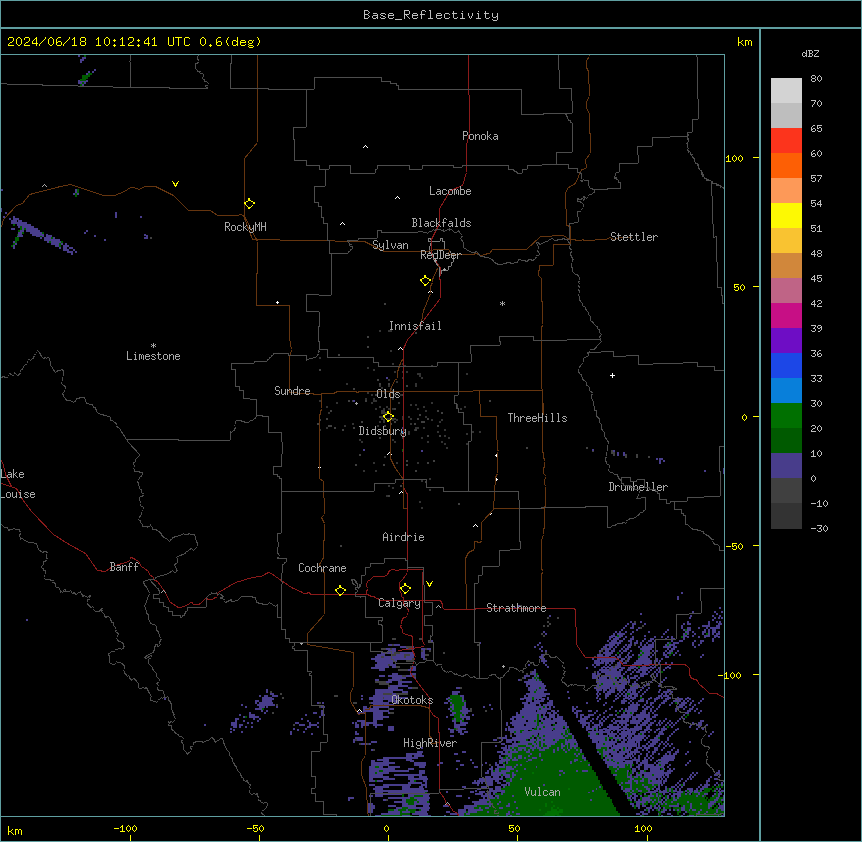This screenshot has height=842, width=862.
Task: Click the Base_Reflectivity title
Action: pos(431,15)
